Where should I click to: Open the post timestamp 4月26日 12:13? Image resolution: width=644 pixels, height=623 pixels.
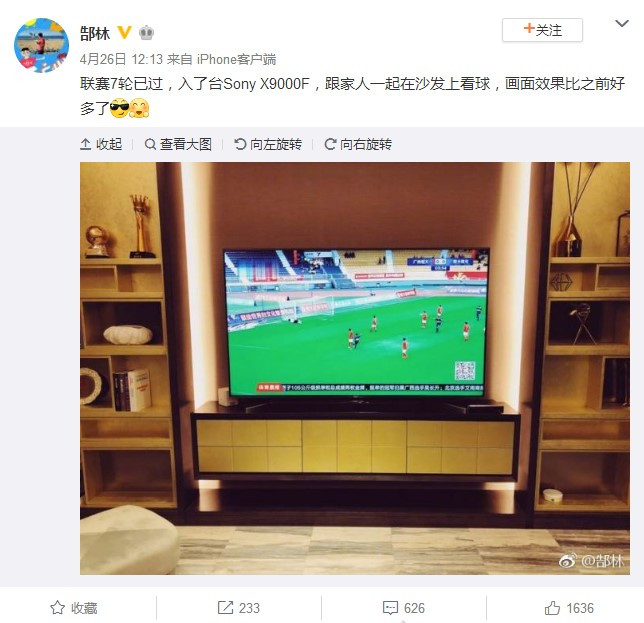122,59
